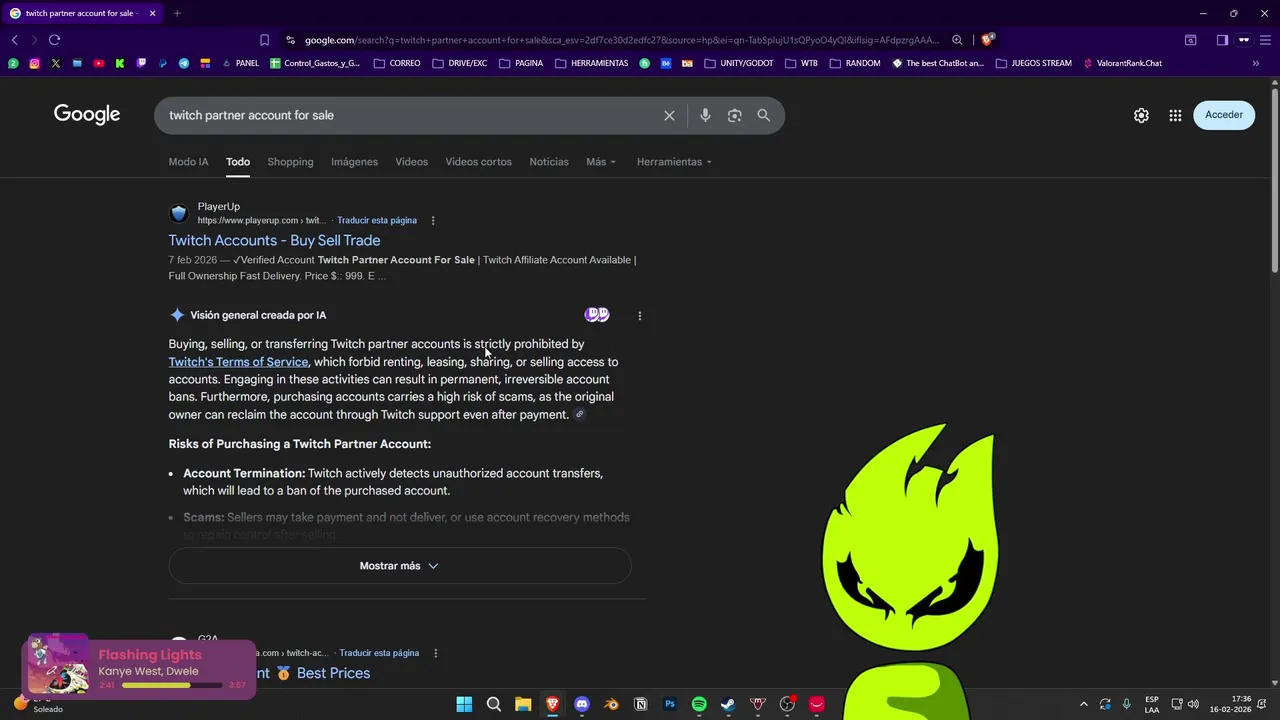Open Photoshop from the taskbar
Image resolution: width=1280 pixels, height=720 pixels.
[670, 704]
